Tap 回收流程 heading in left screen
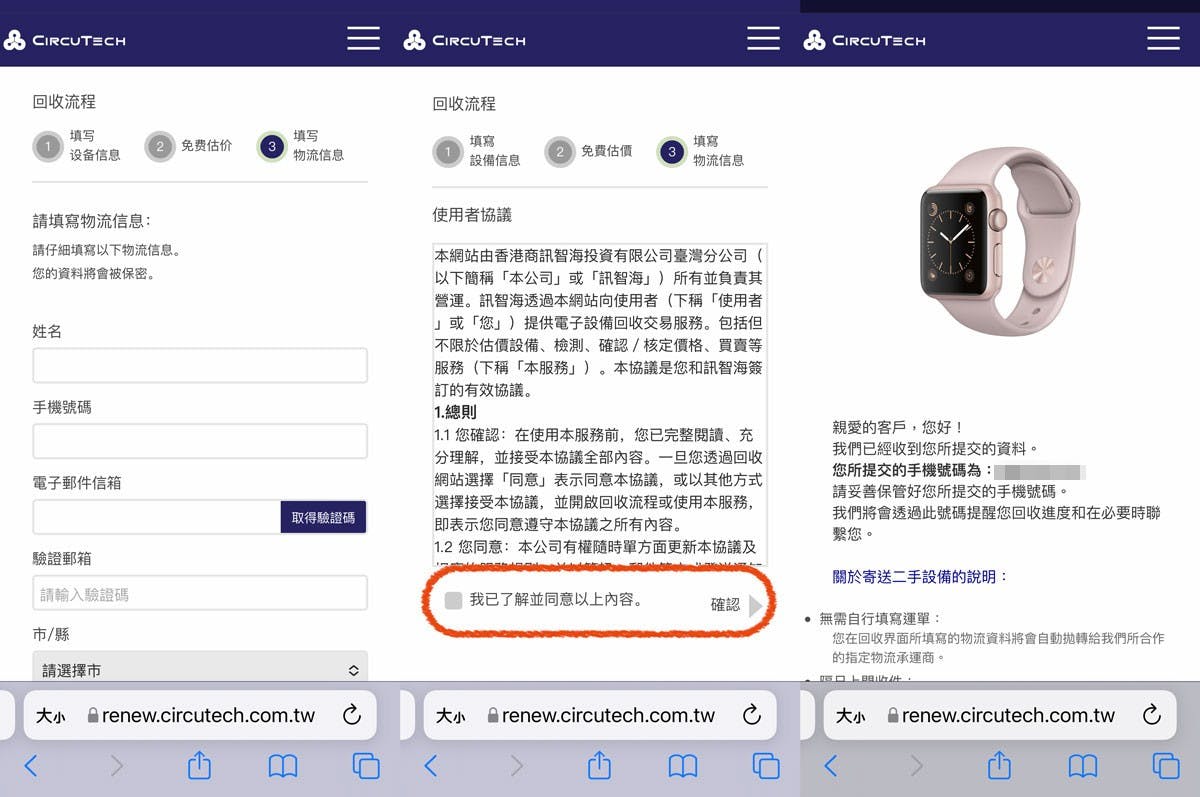 pyautogui.click(x=64, y=102)
